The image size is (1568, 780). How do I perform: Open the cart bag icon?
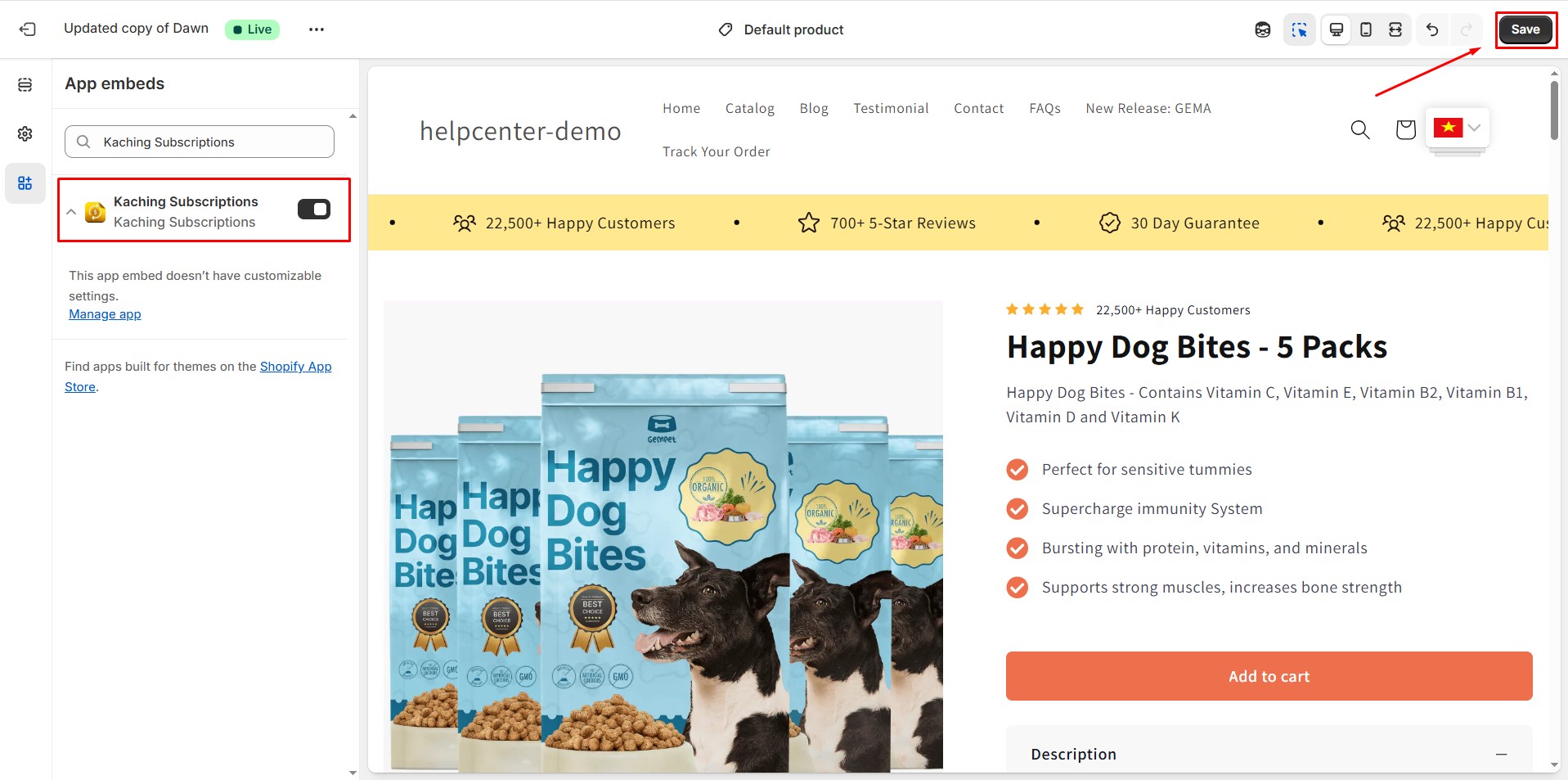pos(1405,129)
